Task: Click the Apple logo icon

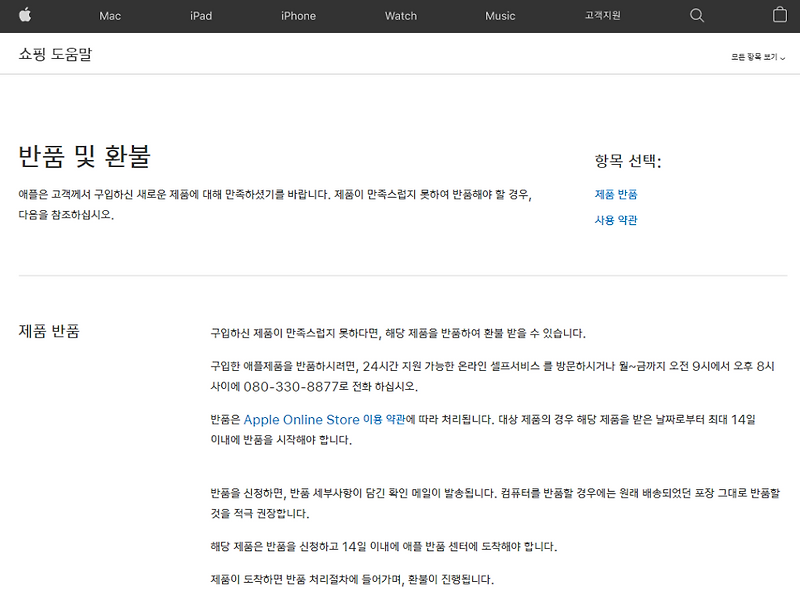Action: [x=25, y=15]
